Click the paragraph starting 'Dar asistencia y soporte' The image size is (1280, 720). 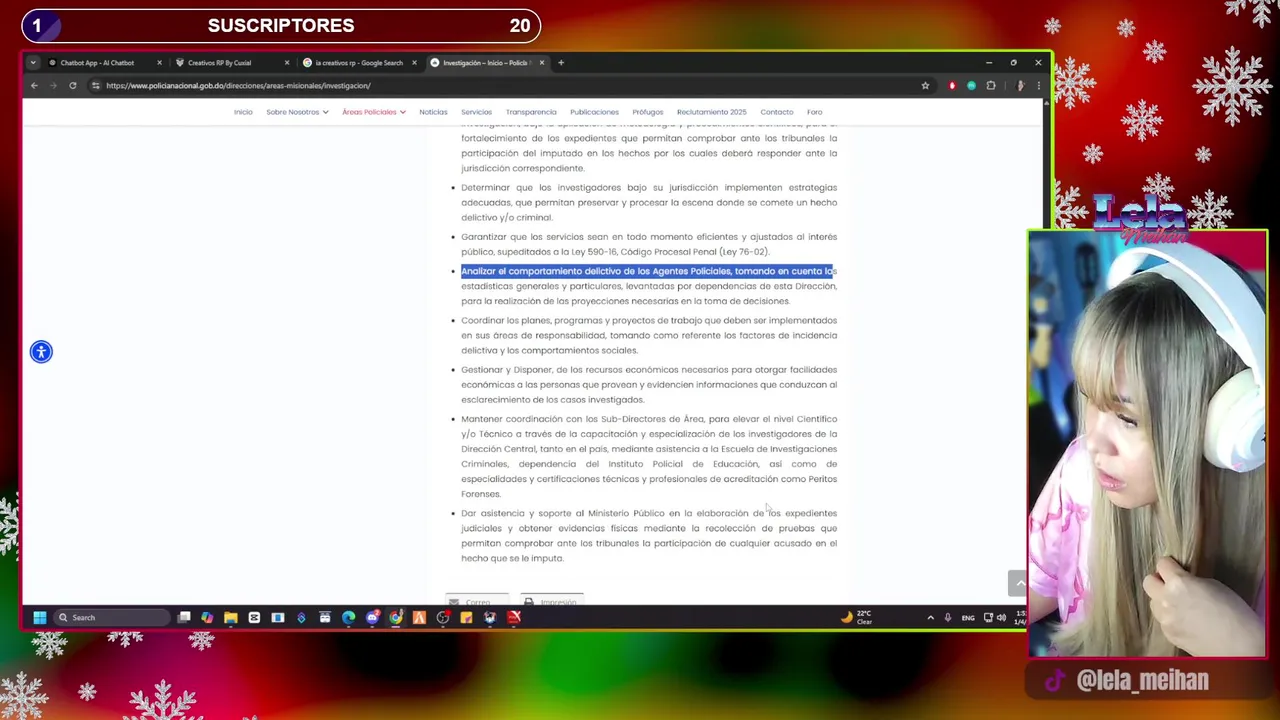tap(649, 536)
